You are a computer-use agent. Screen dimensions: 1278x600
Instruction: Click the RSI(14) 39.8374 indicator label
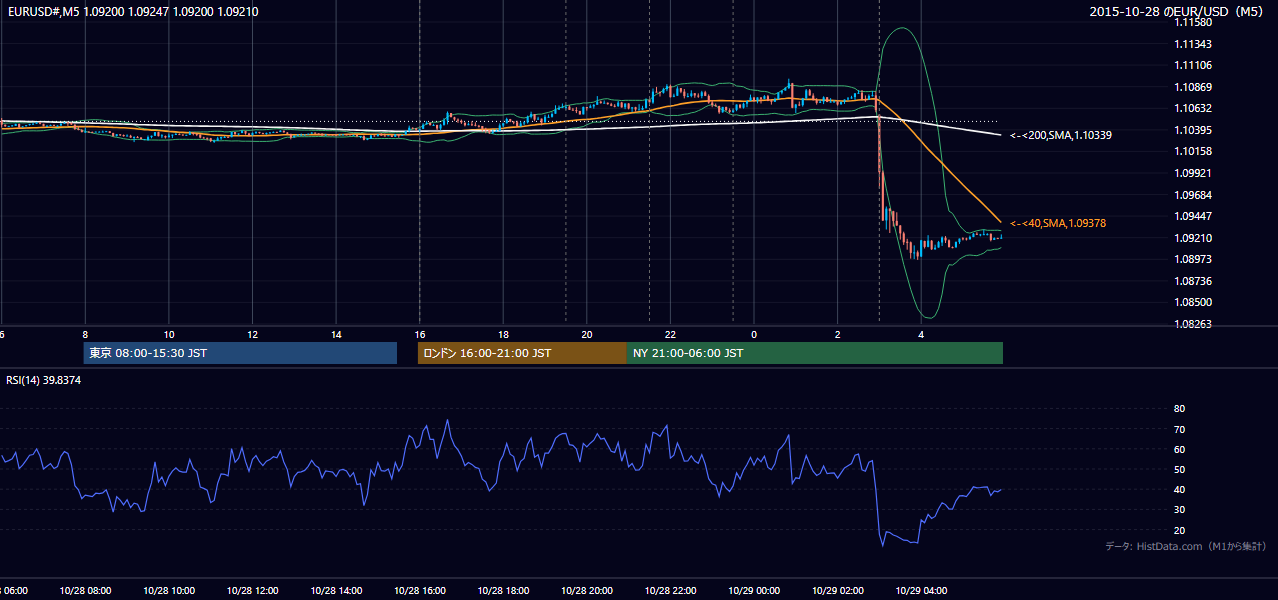pos(44,380)
